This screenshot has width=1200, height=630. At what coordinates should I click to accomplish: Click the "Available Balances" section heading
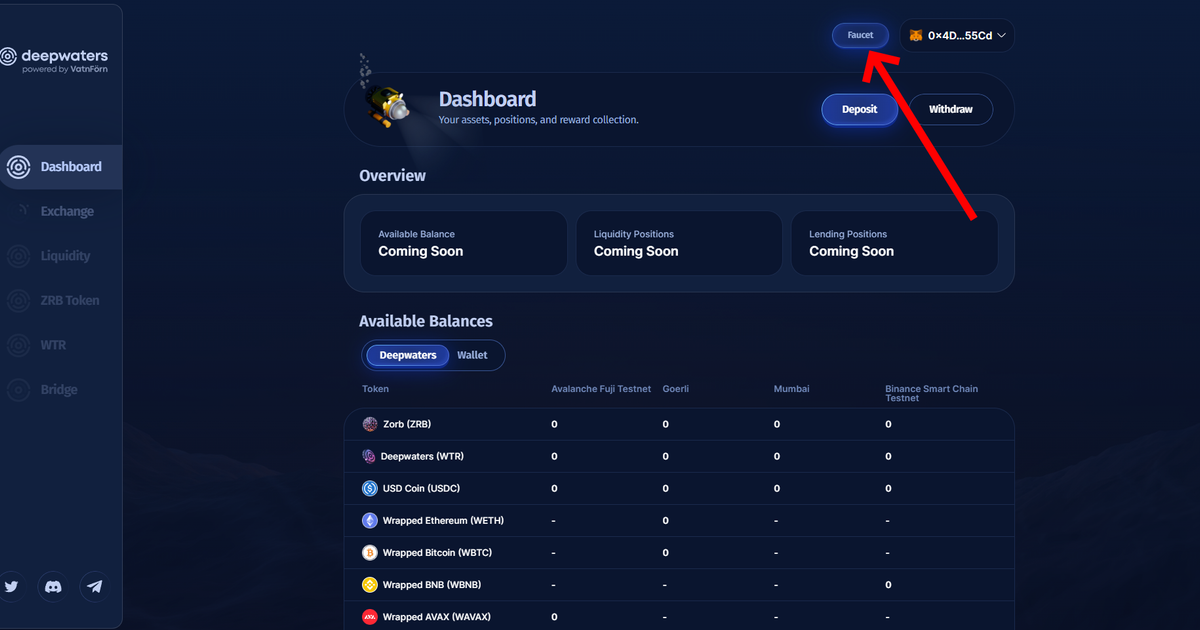426,321
